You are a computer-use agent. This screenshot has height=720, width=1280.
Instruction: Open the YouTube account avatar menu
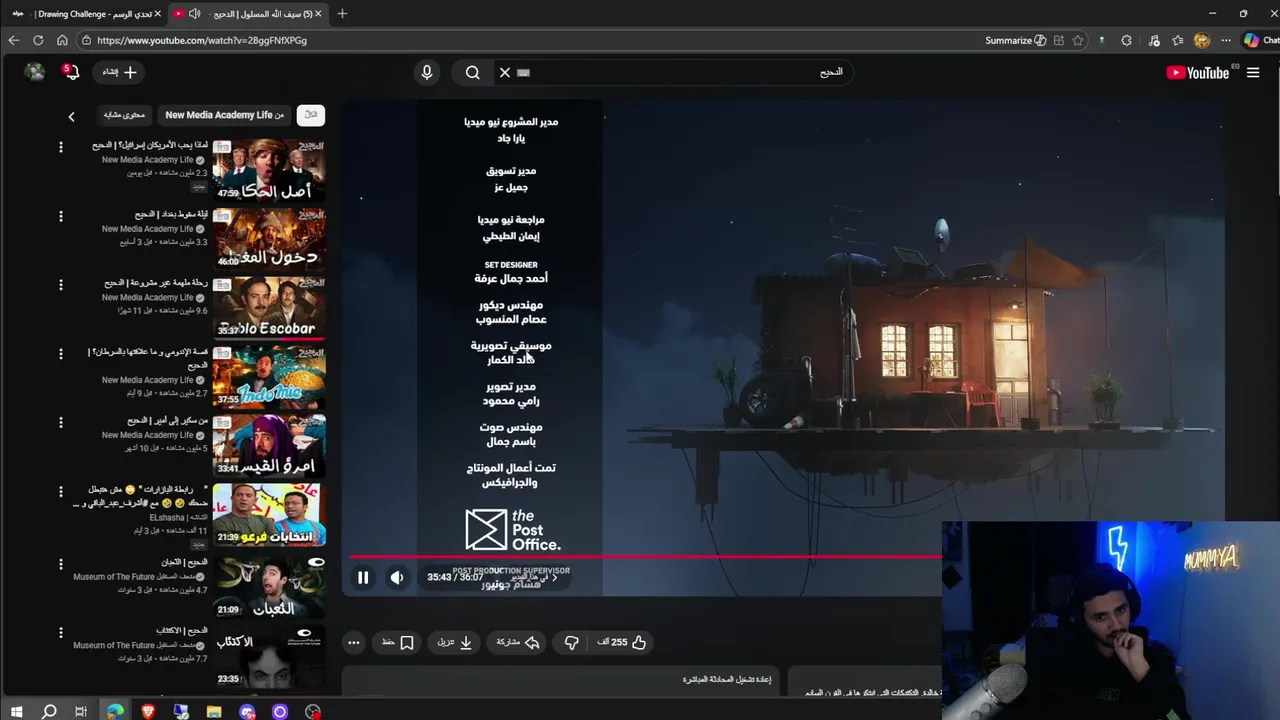(35, 72)
